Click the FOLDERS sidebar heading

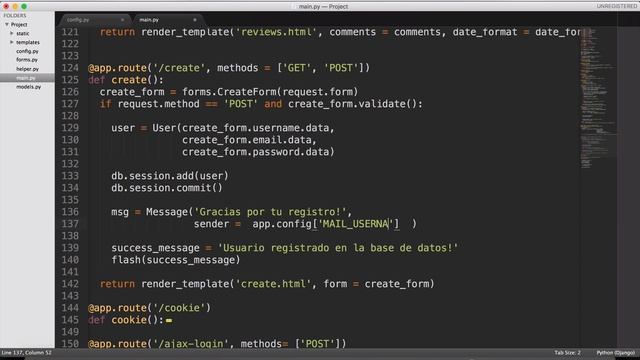click(x=15, y=16)
